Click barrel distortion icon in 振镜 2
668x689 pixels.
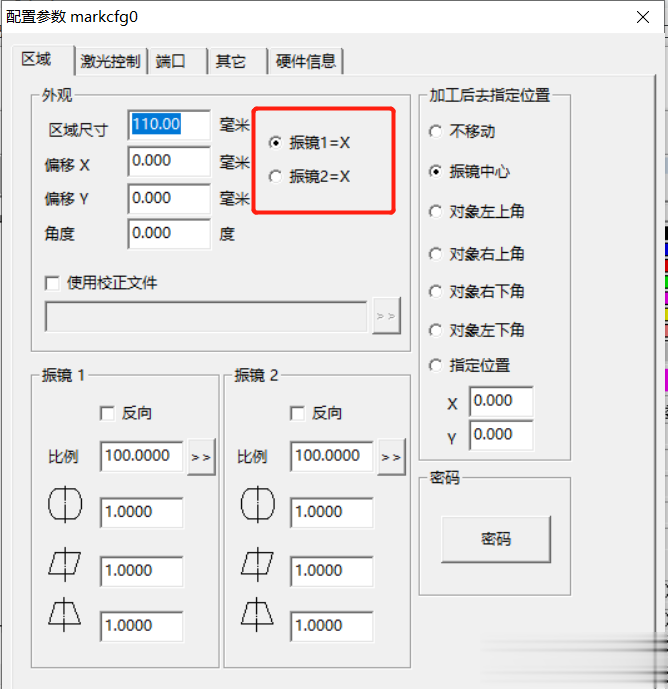click(x=258, y=504)
